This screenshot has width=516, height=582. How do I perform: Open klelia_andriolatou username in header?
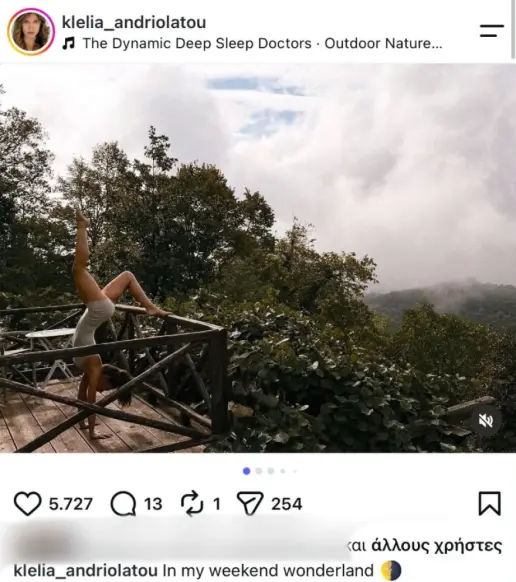[x=134, y=22]
